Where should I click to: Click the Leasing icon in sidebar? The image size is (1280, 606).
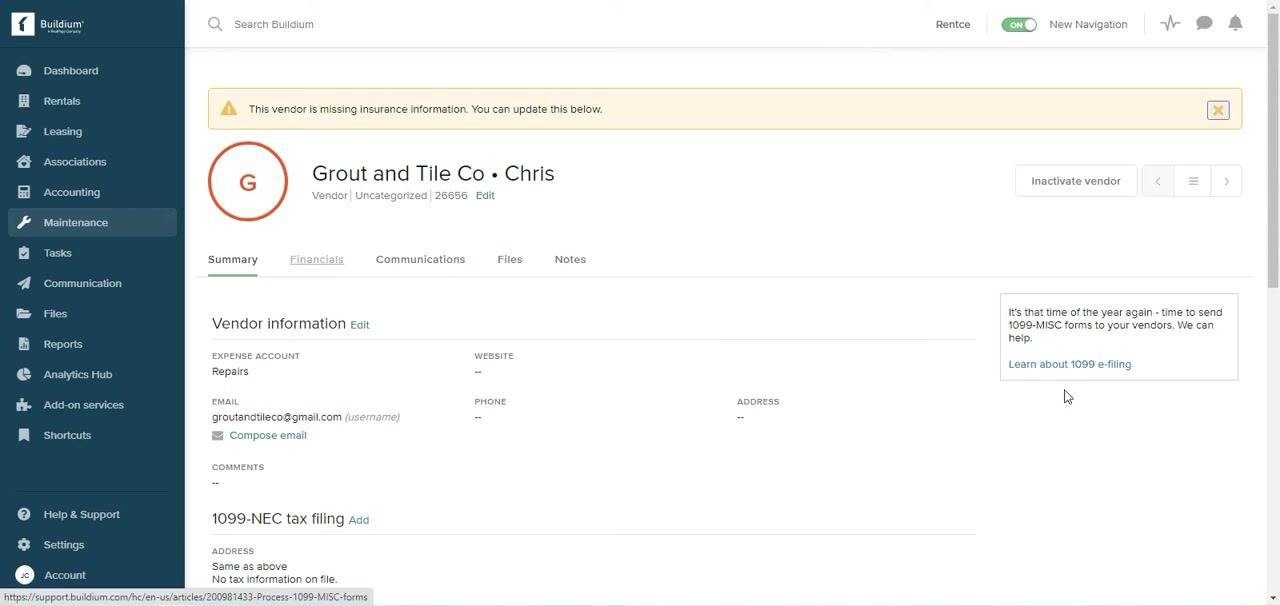click(x=24, y=131)
